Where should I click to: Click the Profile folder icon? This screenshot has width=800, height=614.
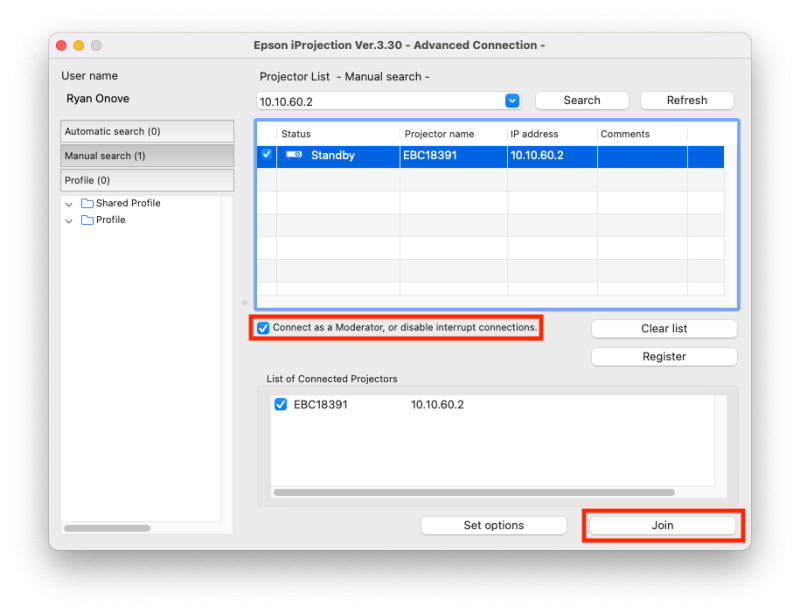tap(87, 221)
